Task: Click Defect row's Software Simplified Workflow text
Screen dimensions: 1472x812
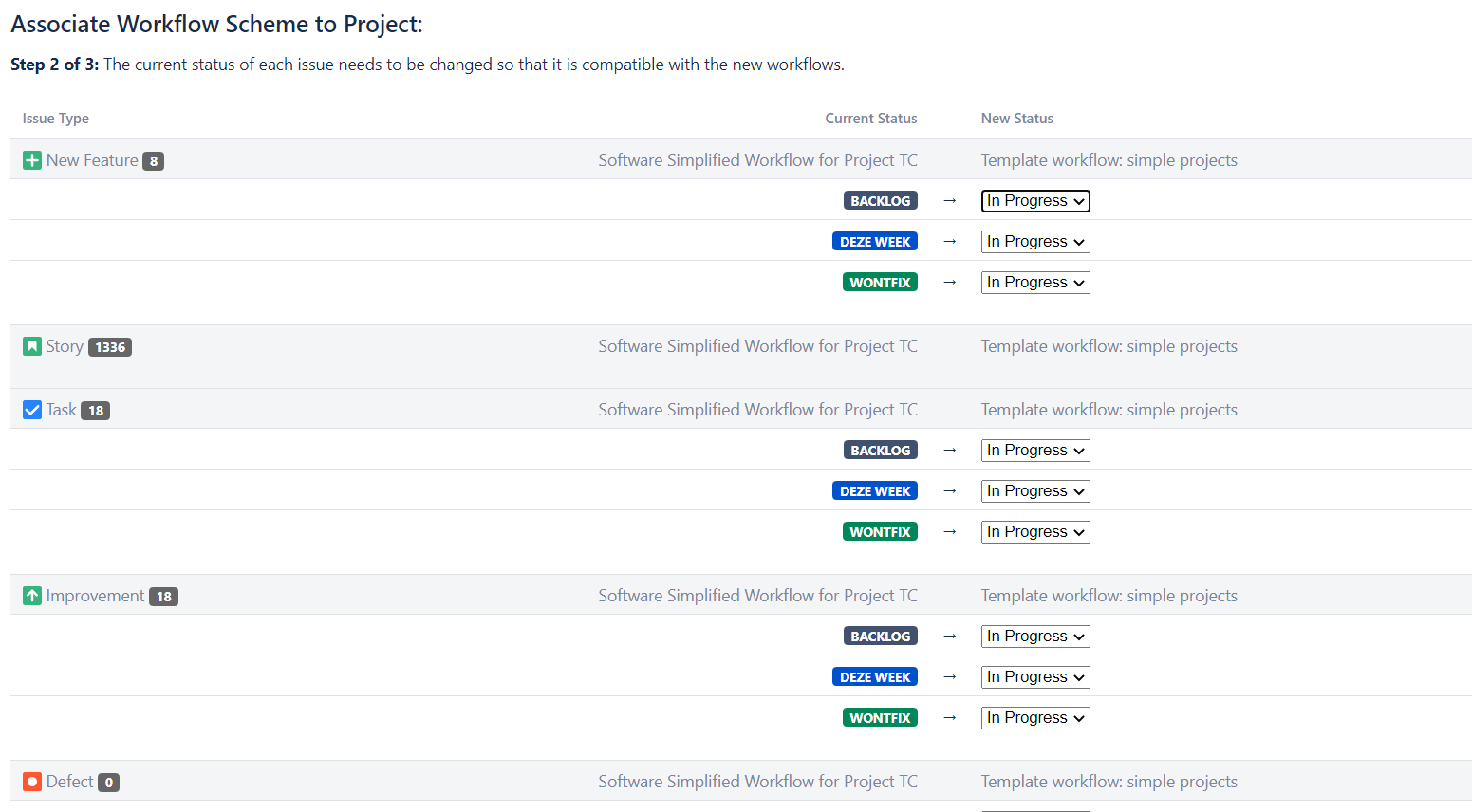Action: (758, 782)
